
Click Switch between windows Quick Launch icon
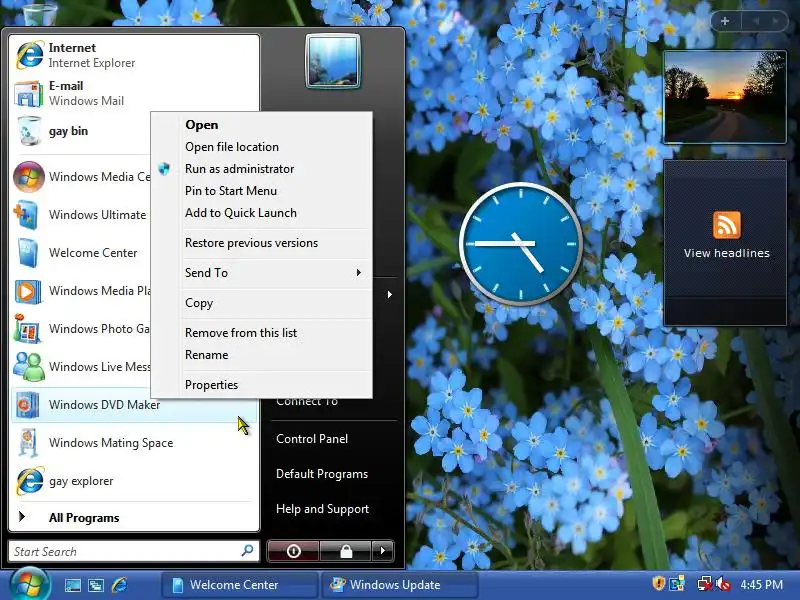click(x=96, y=585)
